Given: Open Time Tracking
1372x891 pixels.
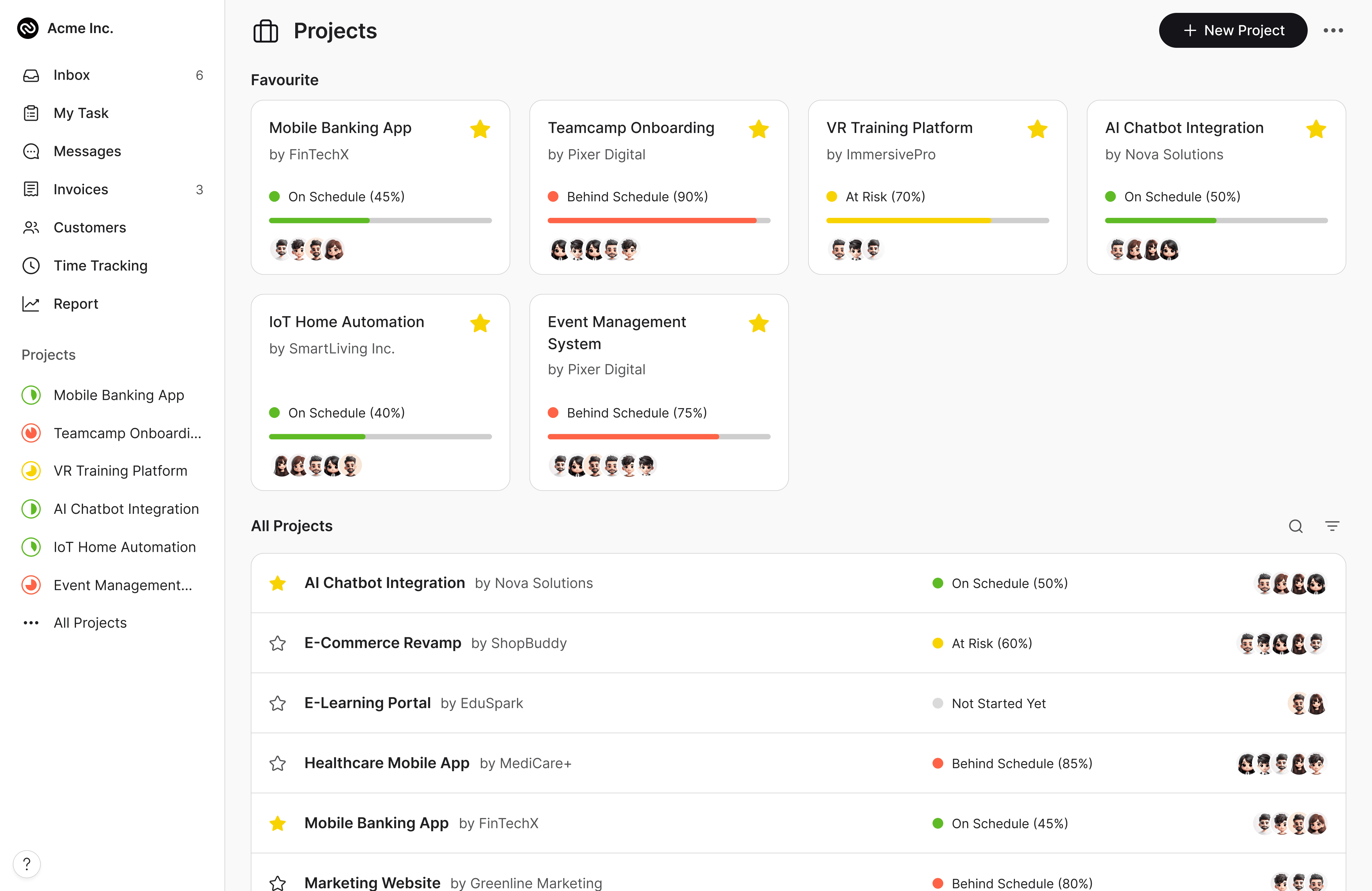Looking at the screenshot, I should coord(100,265).
